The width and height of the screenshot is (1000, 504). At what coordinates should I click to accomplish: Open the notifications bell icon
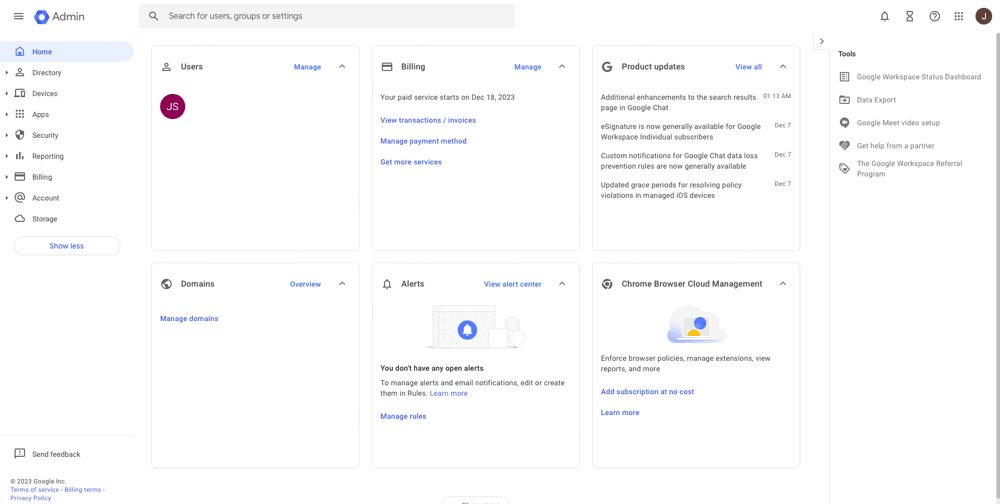[885, 17]
